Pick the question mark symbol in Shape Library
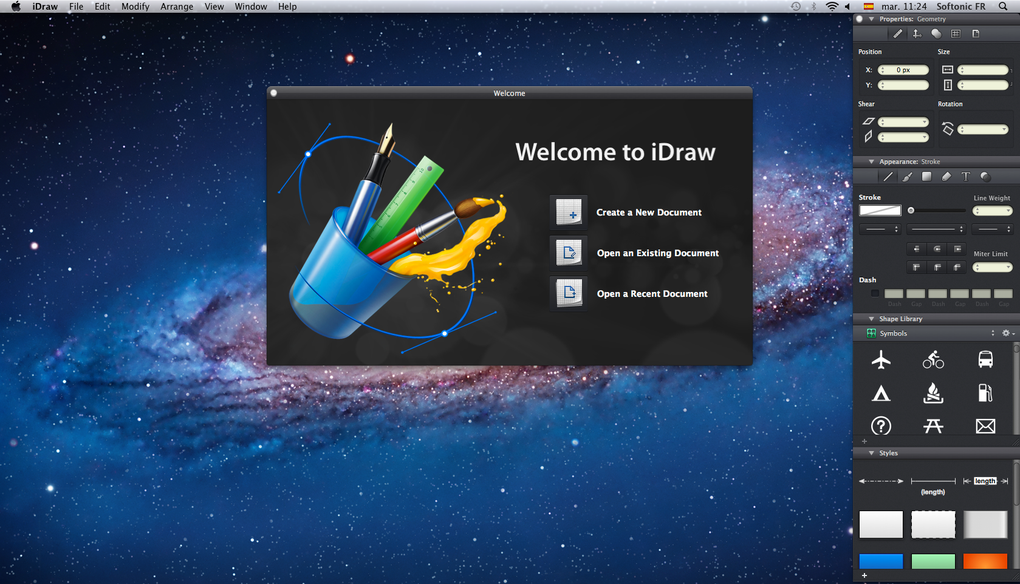The height and width of the screenshot is (584, 1020). pyautogui.click(x=881, y=426)
